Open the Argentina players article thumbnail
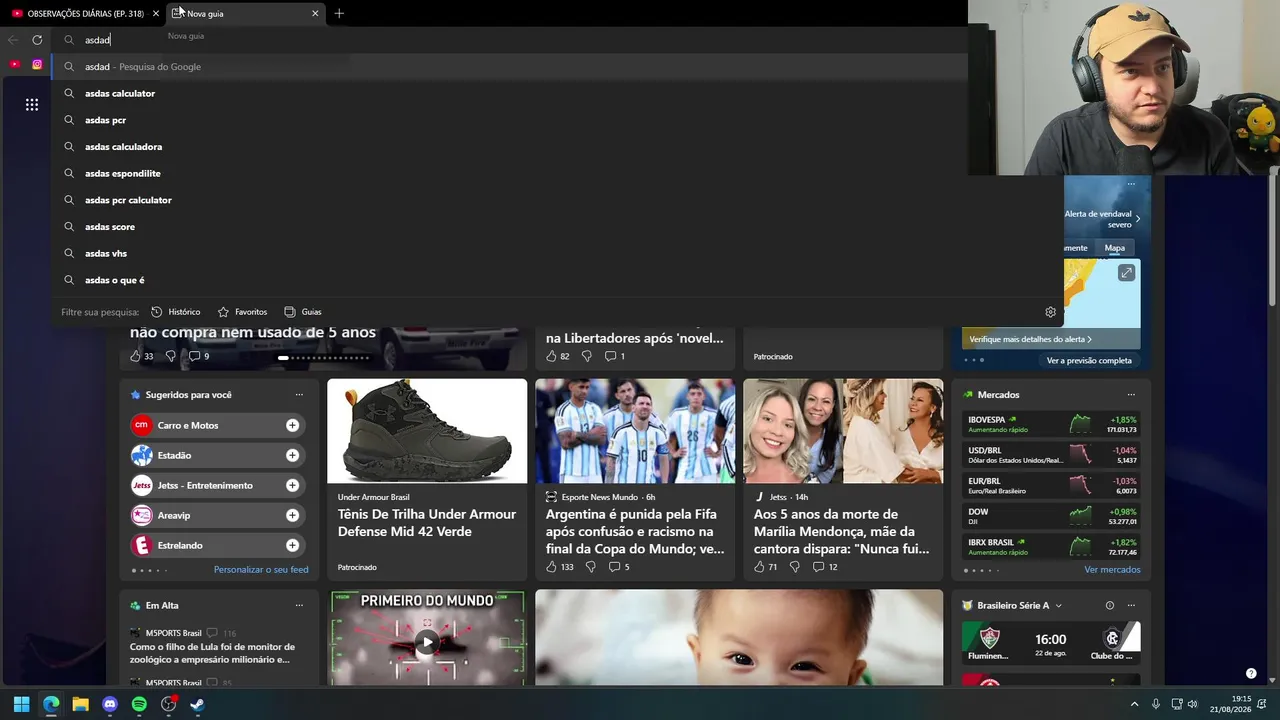 [635, 431]
